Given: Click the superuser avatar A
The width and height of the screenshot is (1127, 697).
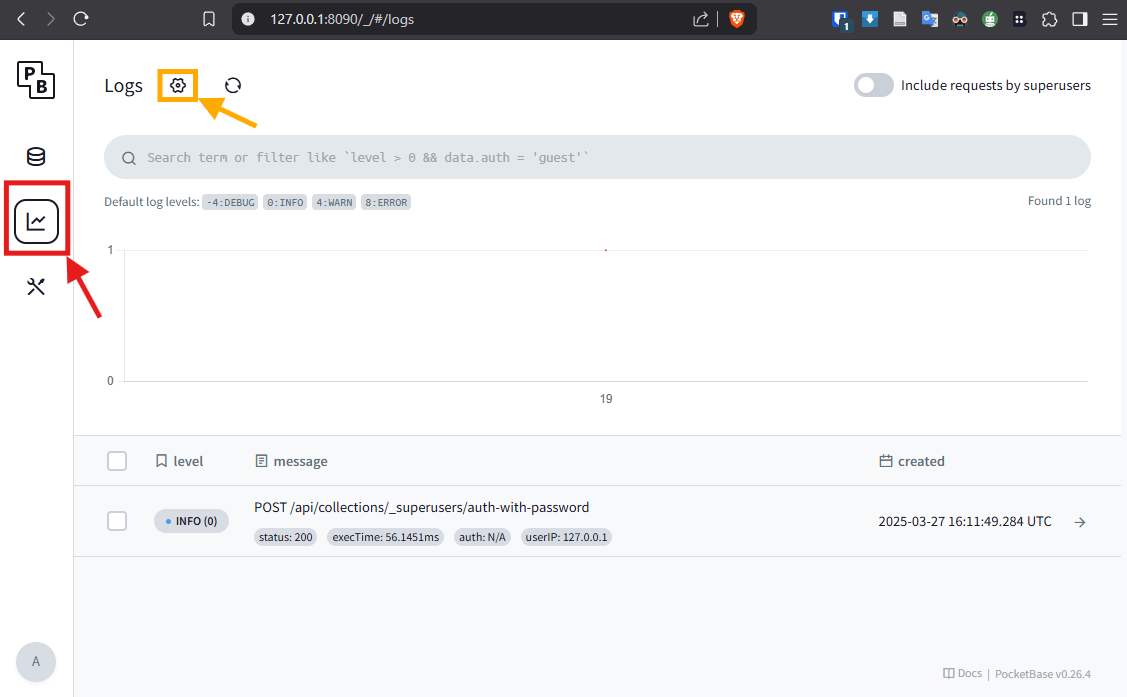Looking at the screenshot, I should pyautogui.click(x=36, y=662).
